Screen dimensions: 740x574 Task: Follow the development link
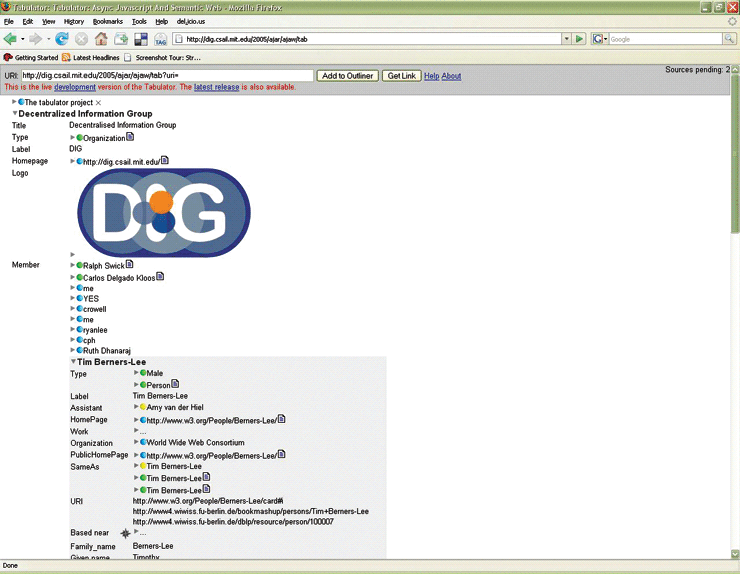(x=75, y=87)
